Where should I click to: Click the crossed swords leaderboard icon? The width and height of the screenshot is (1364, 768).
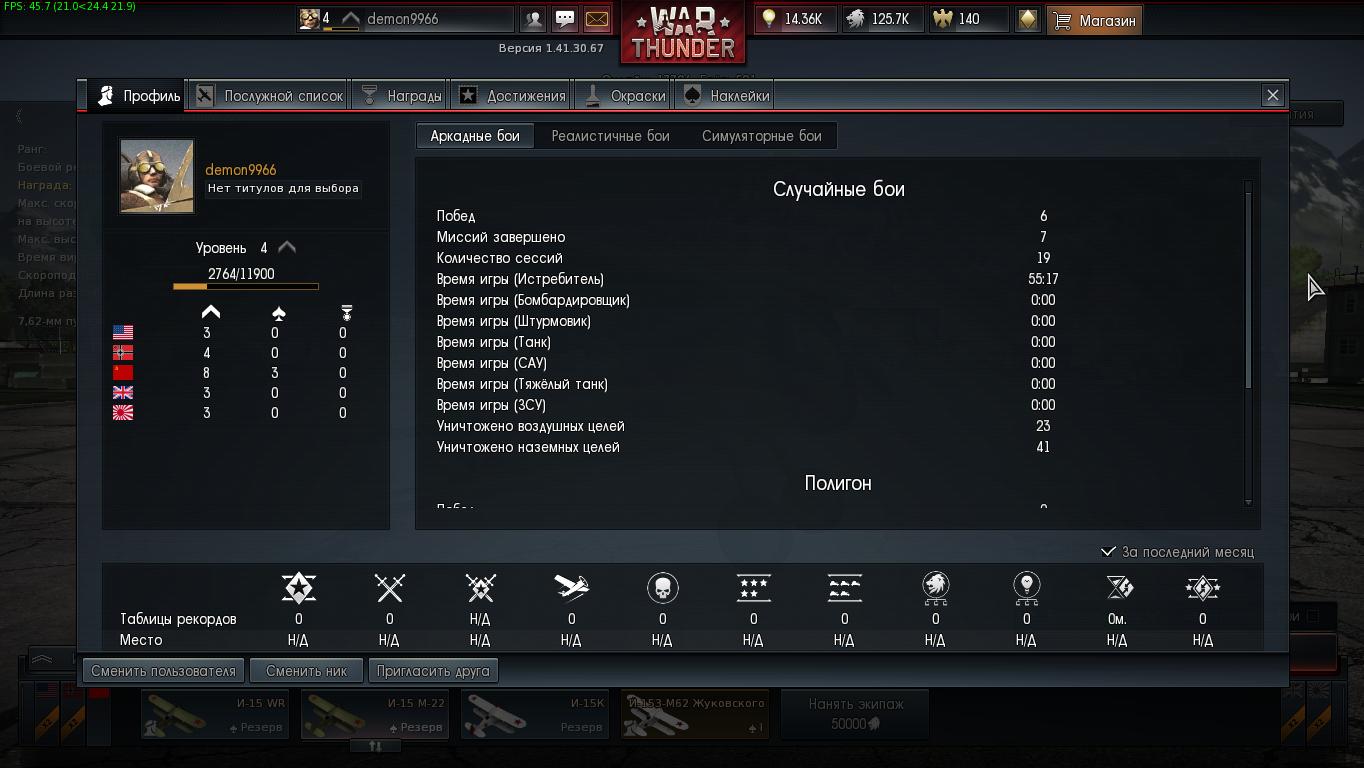click(389, 587)
